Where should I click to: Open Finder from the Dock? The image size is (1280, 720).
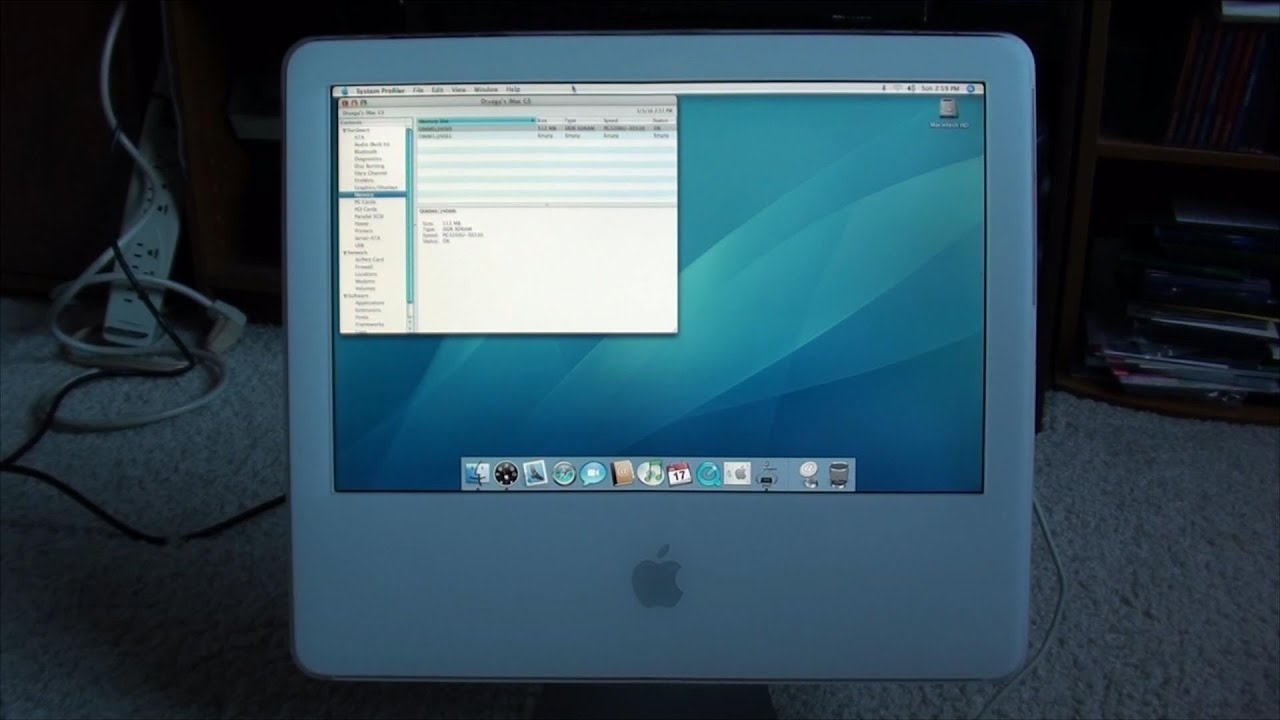[x=478, y=473]
